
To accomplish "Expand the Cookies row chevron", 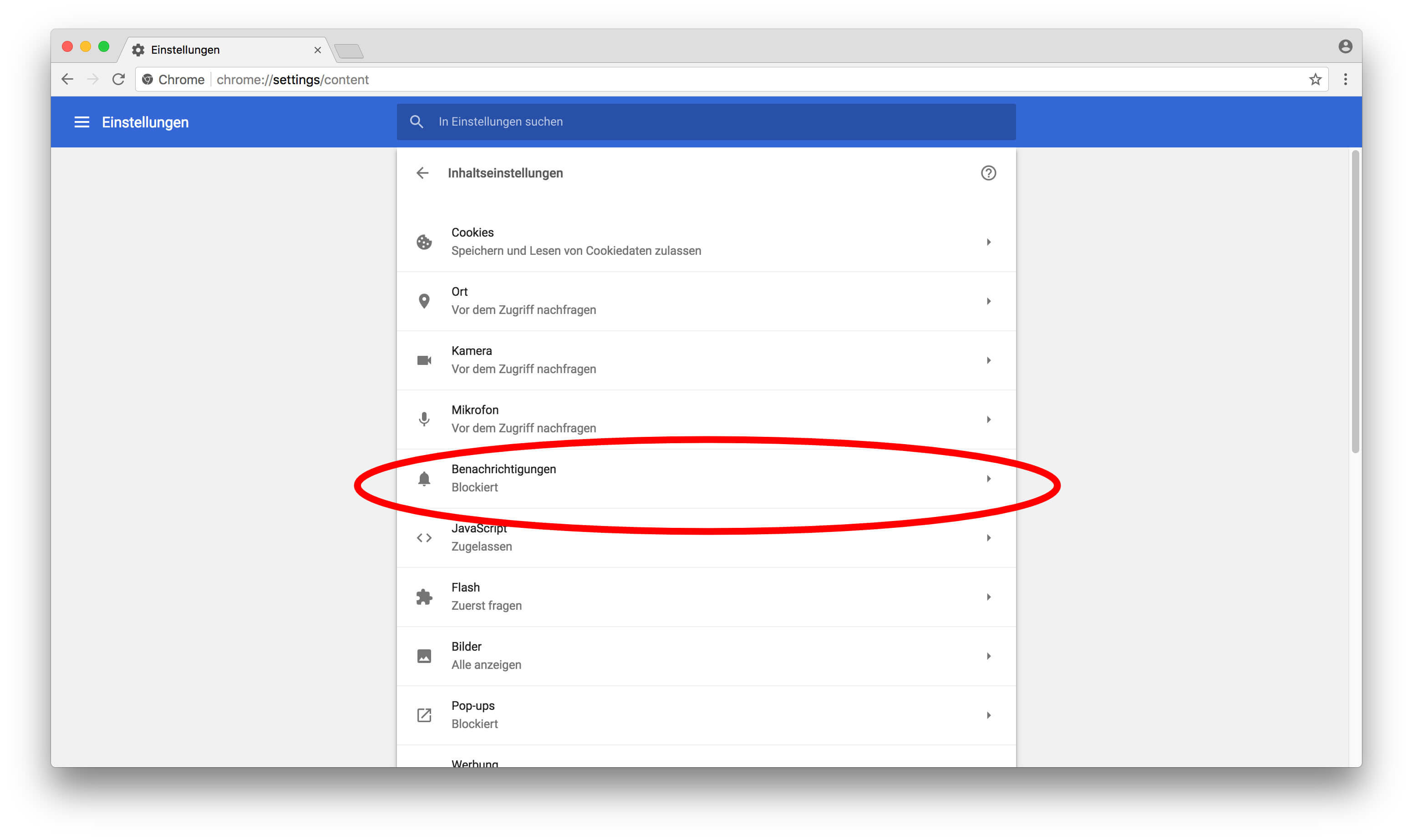I will click(x=988, y=242).
